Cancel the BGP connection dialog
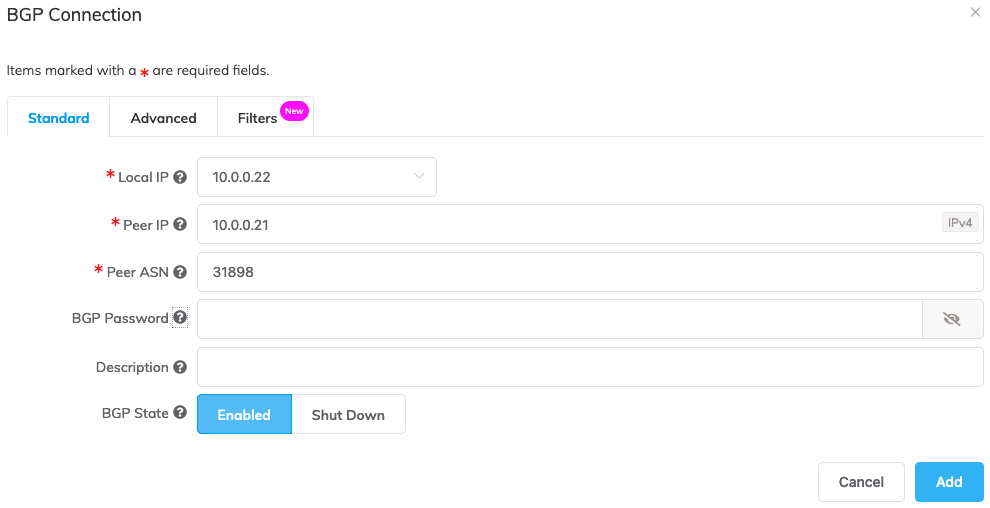Screen dimensions: 990x508 [861, 481]
